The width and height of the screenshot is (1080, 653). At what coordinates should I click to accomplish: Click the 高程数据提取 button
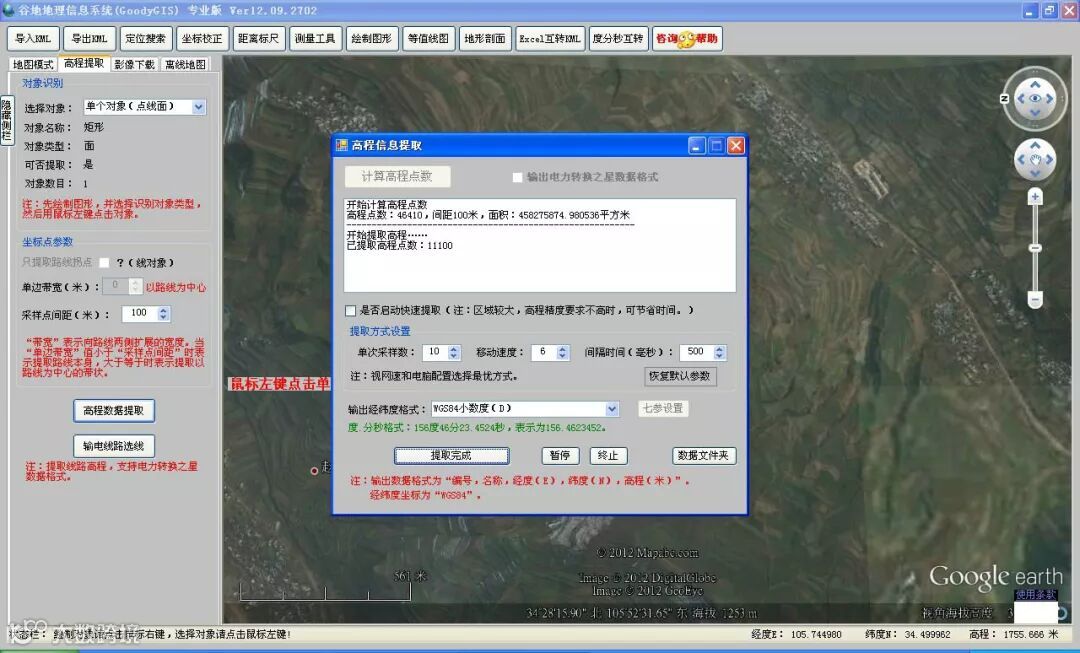(x=114, y=411)
